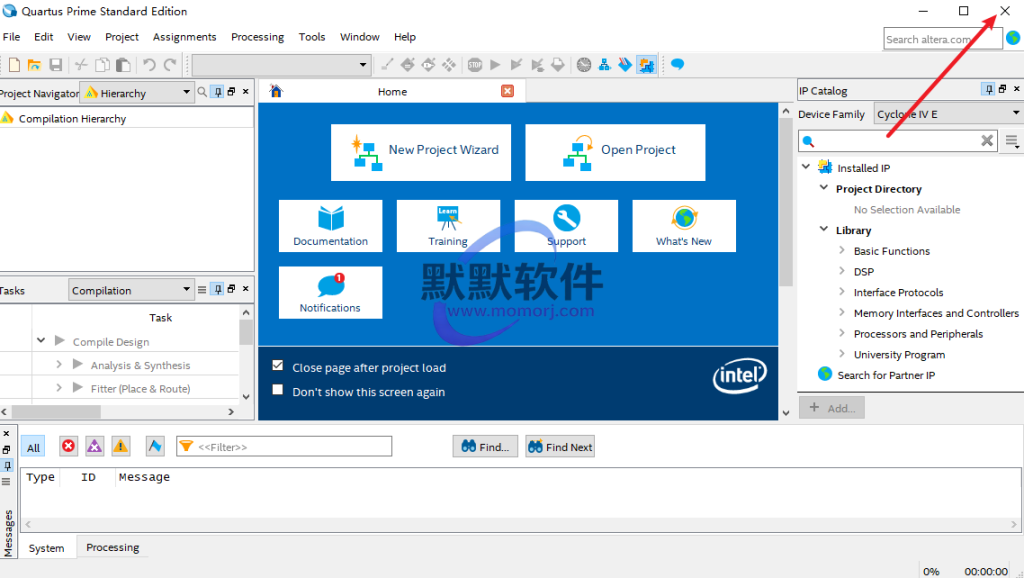Expand Analysis & Synthesis task
The height and width of the screenshot is (578, 1024).
coord(59,364)
